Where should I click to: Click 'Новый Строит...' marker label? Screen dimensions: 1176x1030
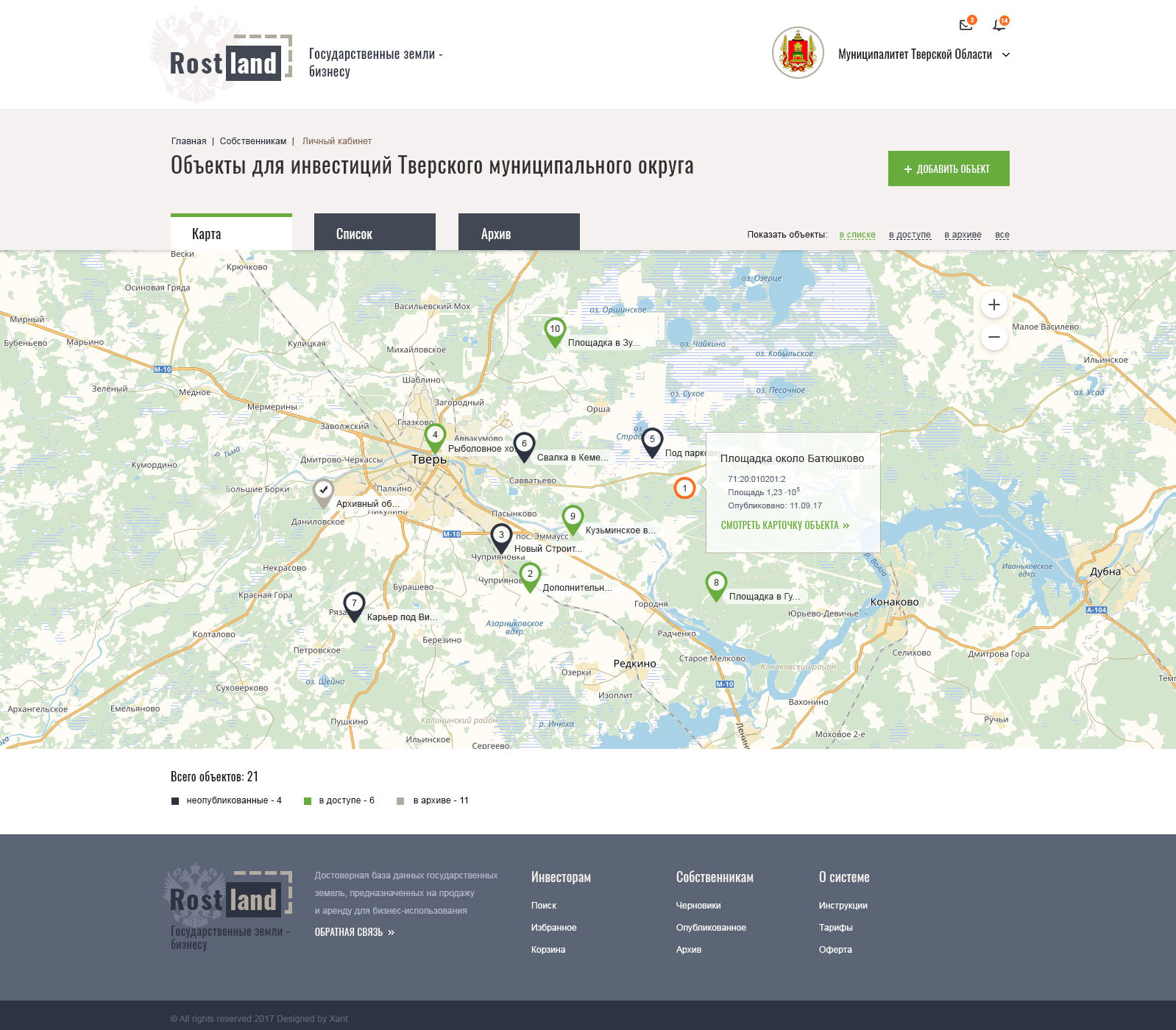[x=548, y=549]
